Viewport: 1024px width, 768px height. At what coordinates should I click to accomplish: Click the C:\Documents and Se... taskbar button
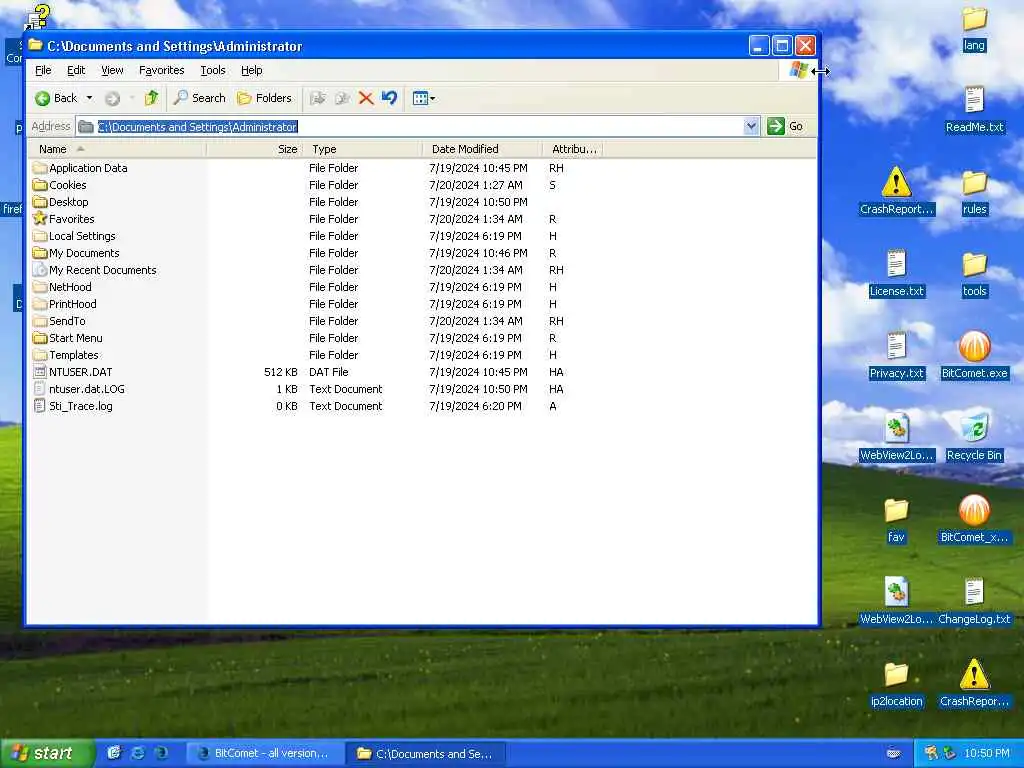click(426, 754)
